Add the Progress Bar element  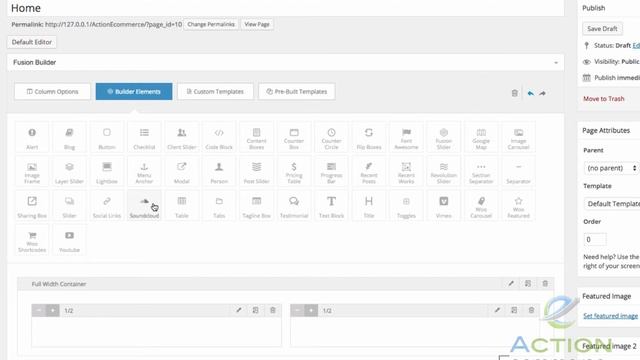tap(331, 172)
